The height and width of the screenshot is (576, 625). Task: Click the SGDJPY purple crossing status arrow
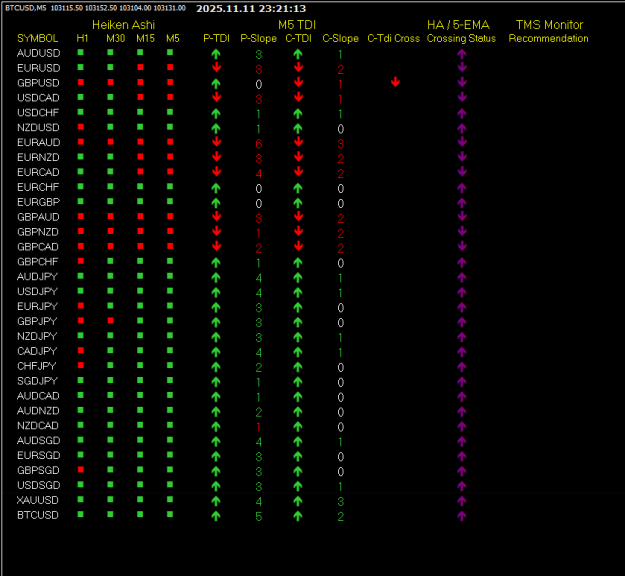[x=462, y=381]
